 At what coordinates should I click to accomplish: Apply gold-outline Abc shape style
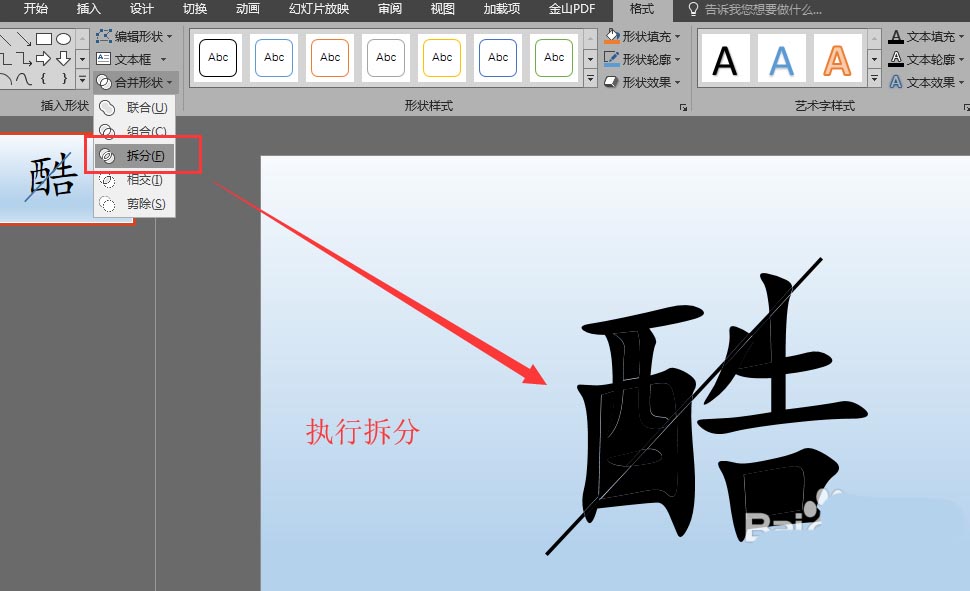(442, 58)
